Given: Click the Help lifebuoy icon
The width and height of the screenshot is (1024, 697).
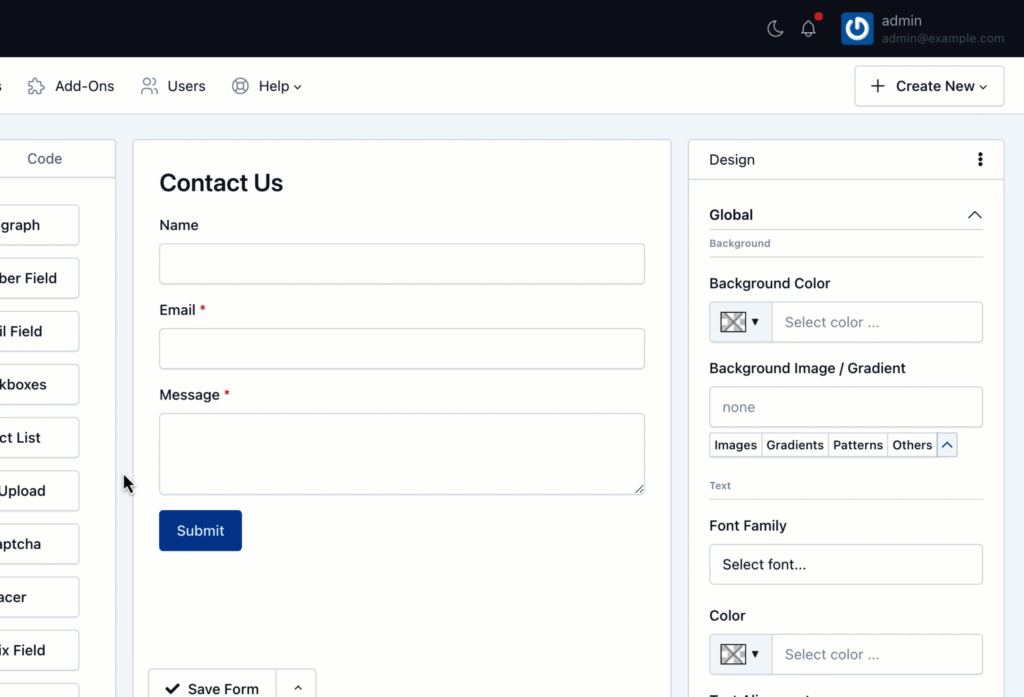Looking at the screenshot, I should [x=240, y=86].
